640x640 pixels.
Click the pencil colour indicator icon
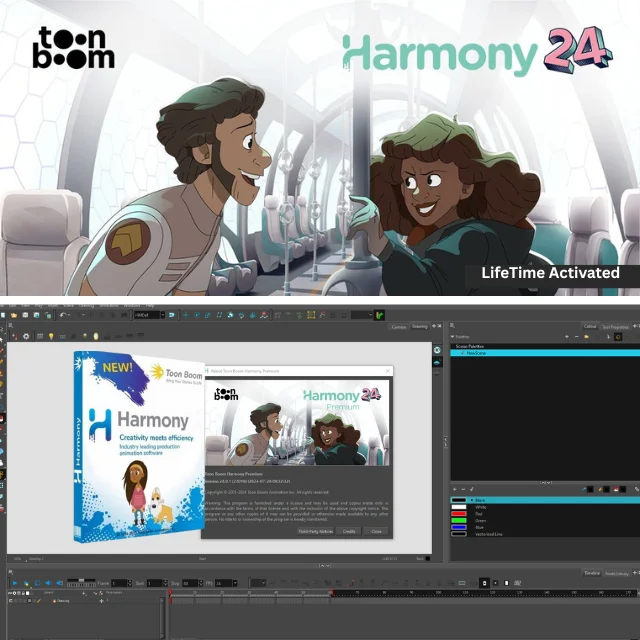coord(604,489)
